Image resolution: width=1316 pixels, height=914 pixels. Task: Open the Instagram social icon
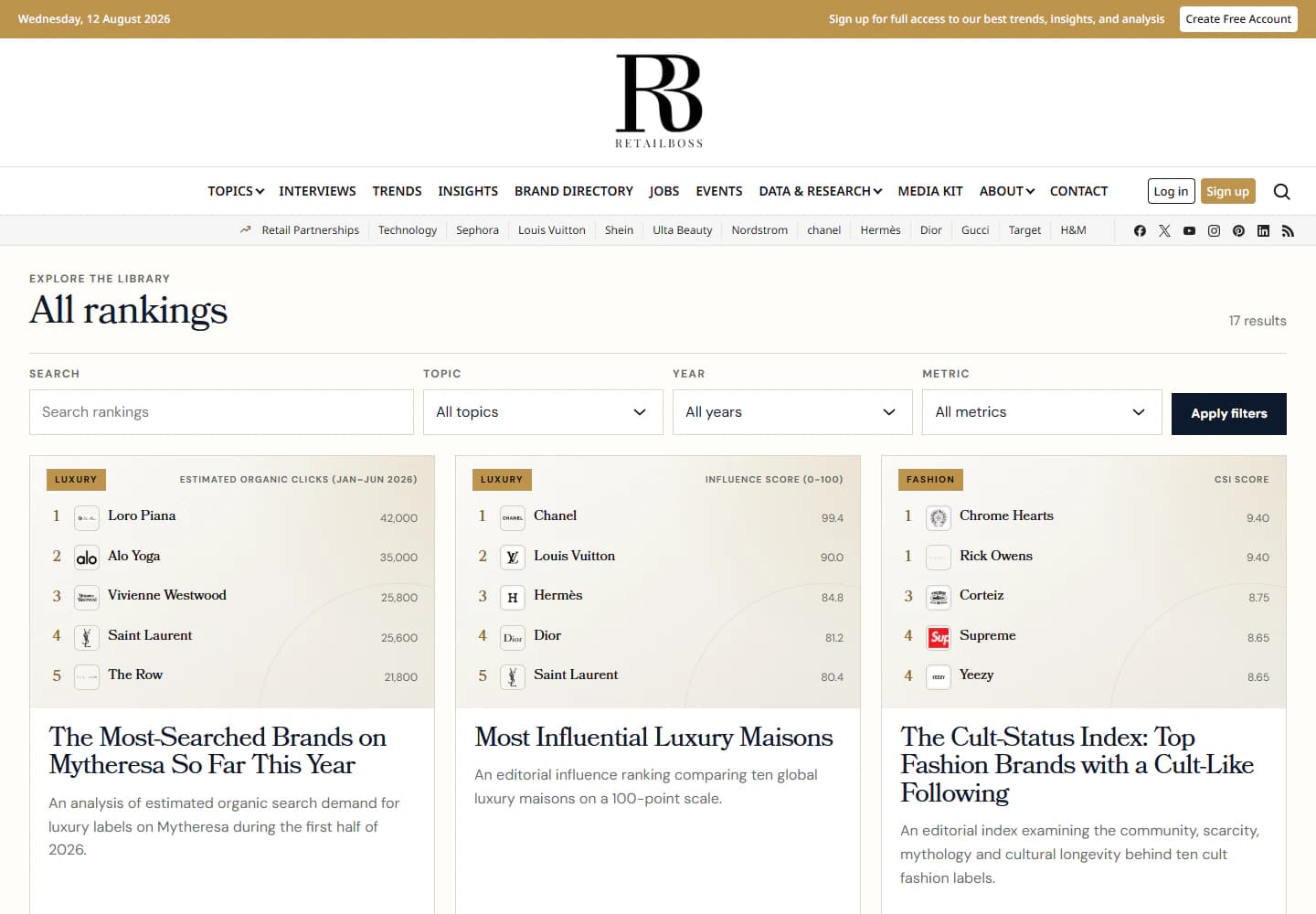(x=1214, y=230)
